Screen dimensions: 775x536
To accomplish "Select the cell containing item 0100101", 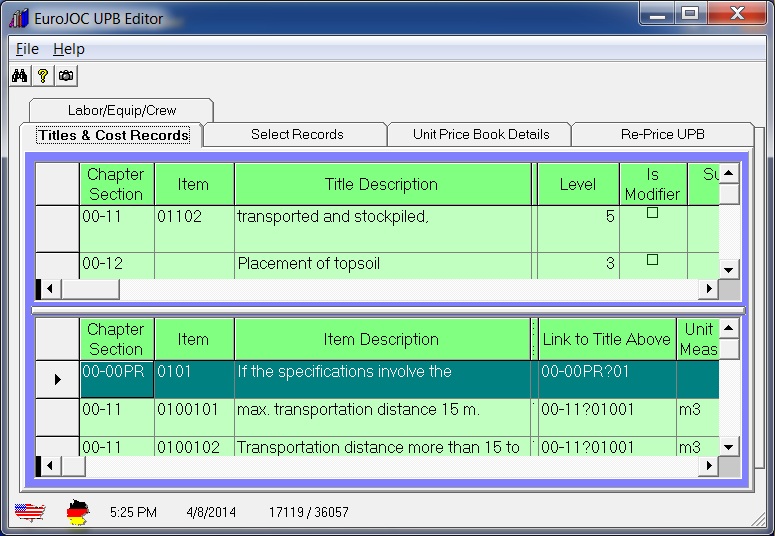I will pyautogui.click(x=193, y=410).
